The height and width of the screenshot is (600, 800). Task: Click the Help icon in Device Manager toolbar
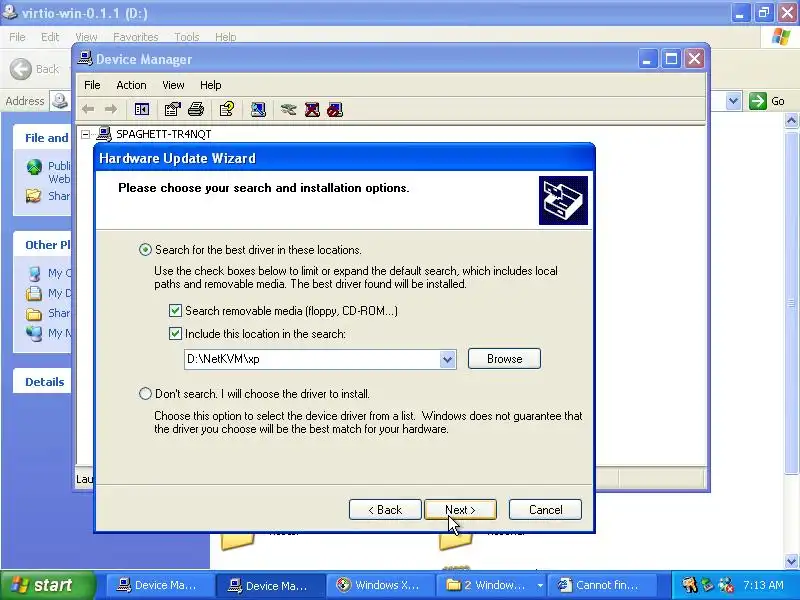coord(227,109)
